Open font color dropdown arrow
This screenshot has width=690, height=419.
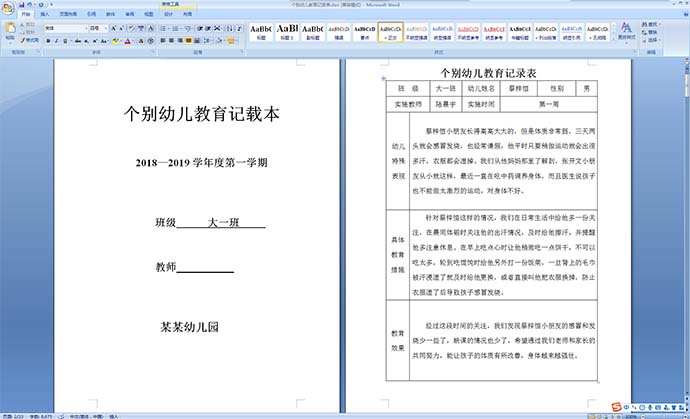pos(133,41)
